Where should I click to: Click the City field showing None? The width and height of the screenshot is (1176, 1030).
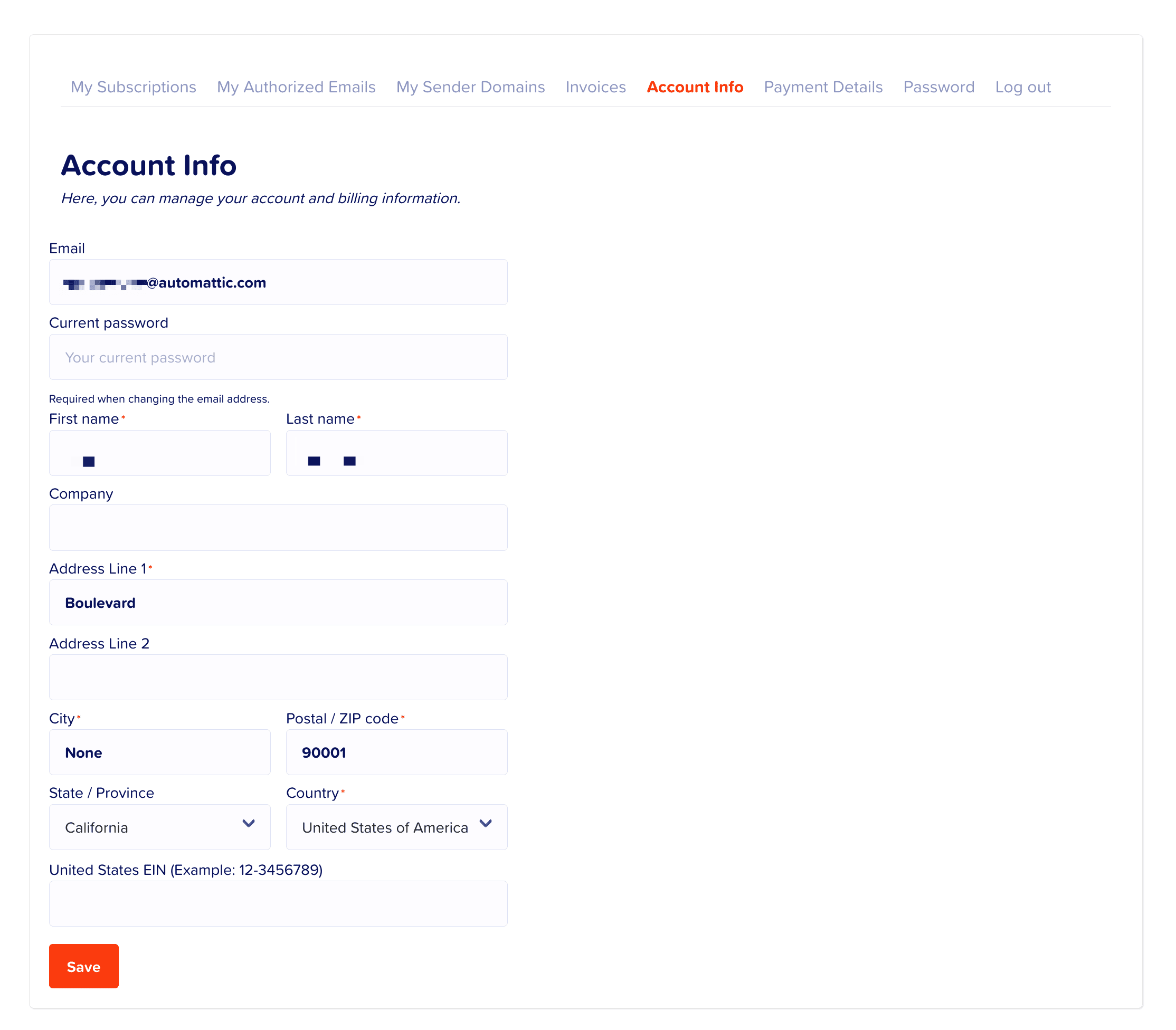[159, 752]
